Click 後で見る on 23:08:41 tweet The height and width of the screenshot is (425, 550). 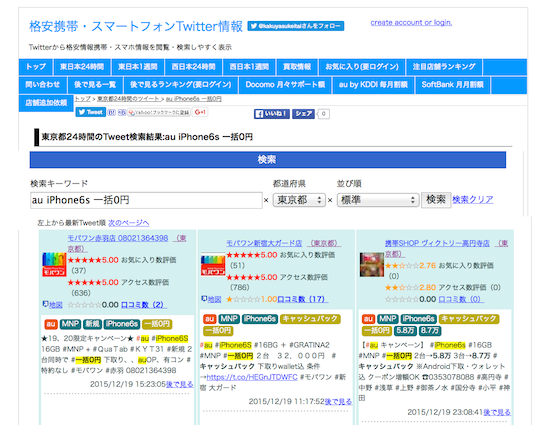coord(497,413)
